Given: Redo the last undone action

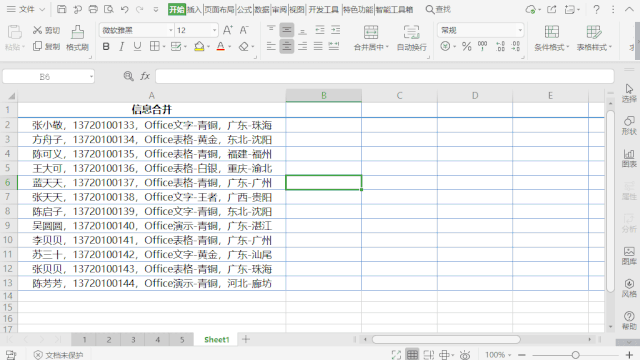Looking at the screenshot, I should coord(140,9).
